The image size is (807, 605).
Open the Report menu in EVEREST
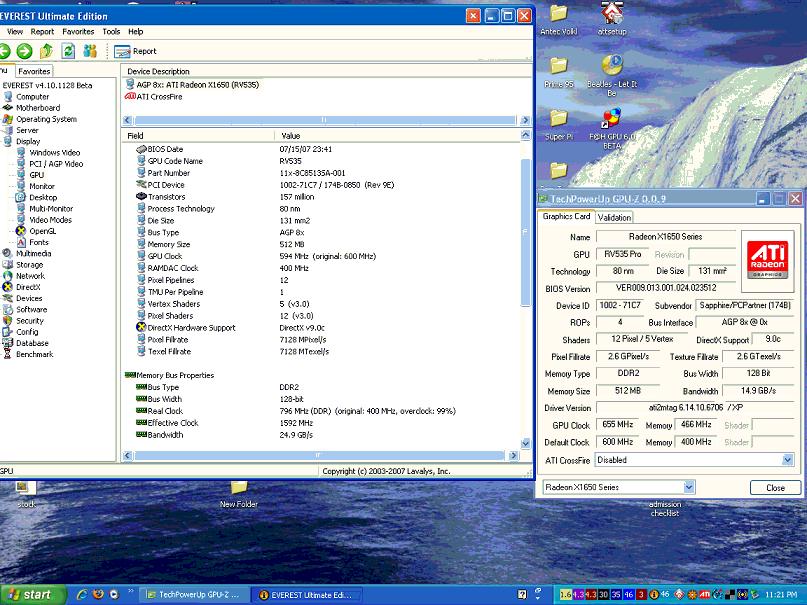[42, 31]
